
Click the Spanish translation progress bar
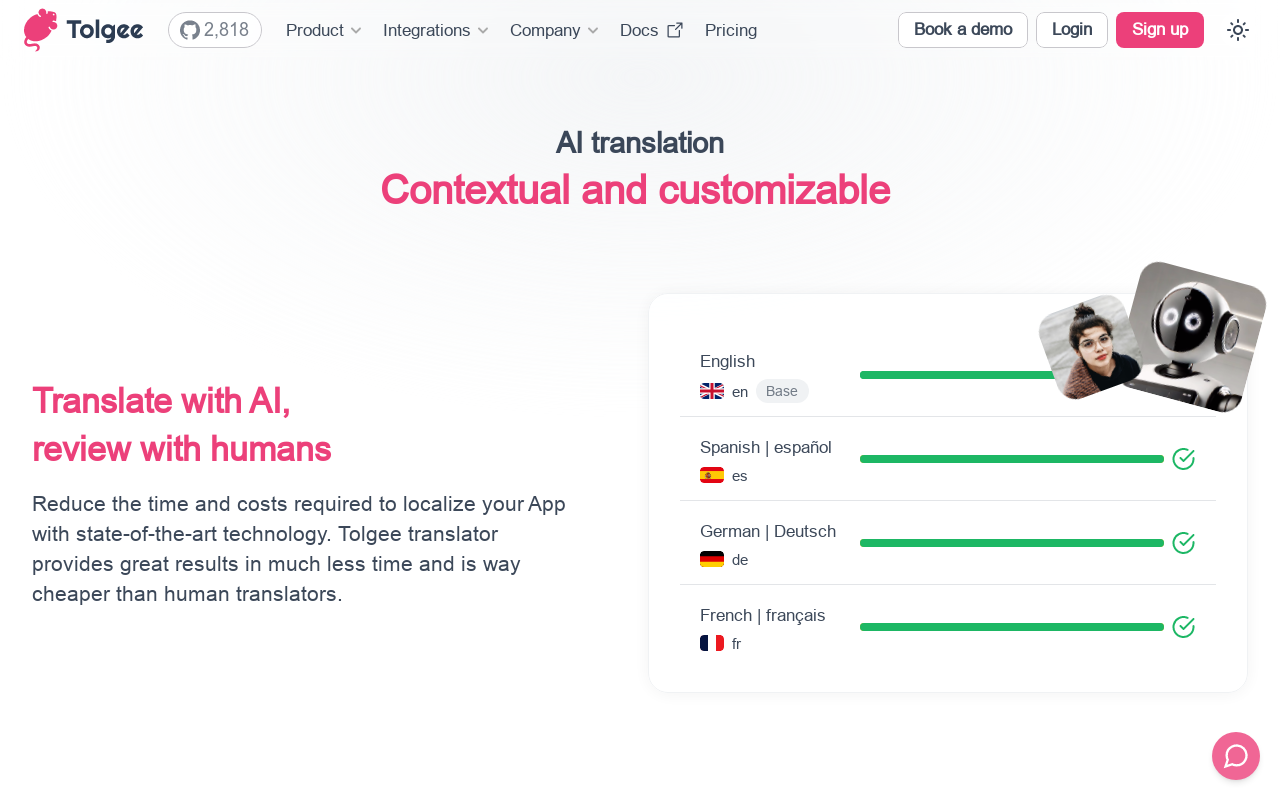click(x=1011, y=459)
